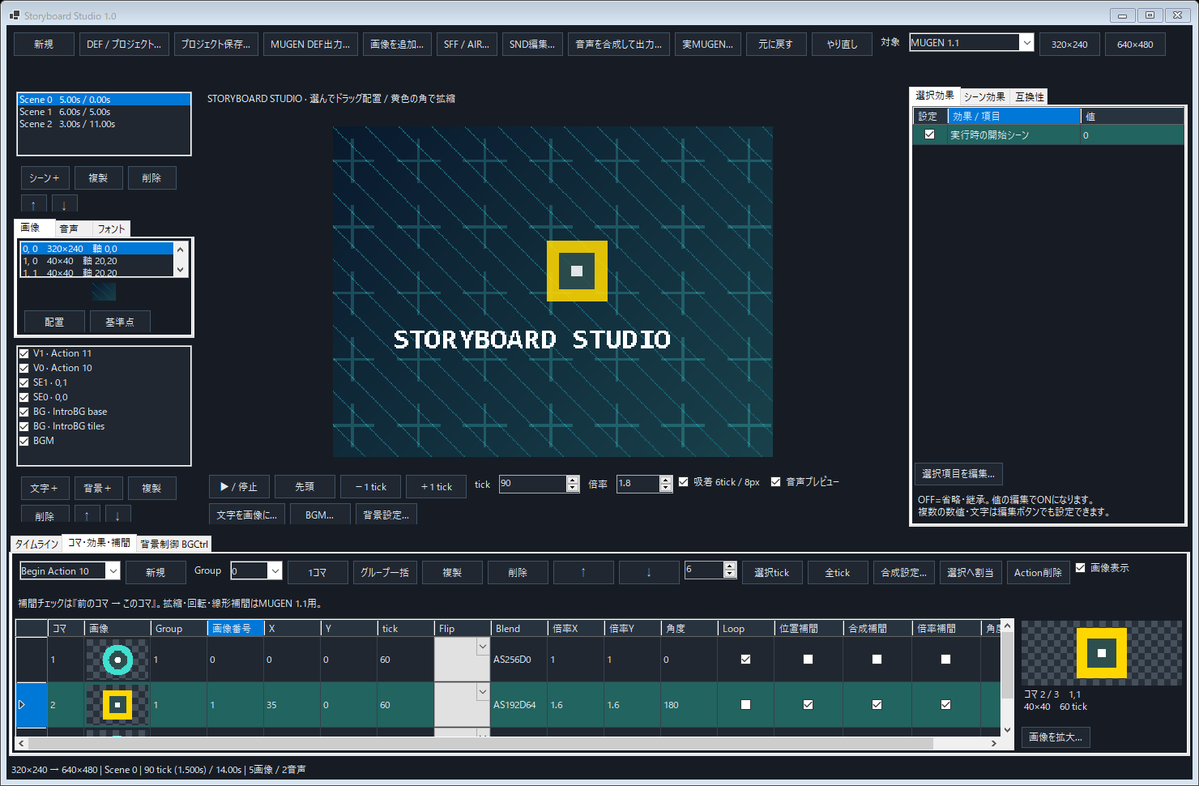
Task: Switch to the シーン効果 tab
Action: (x=984, y=97)
